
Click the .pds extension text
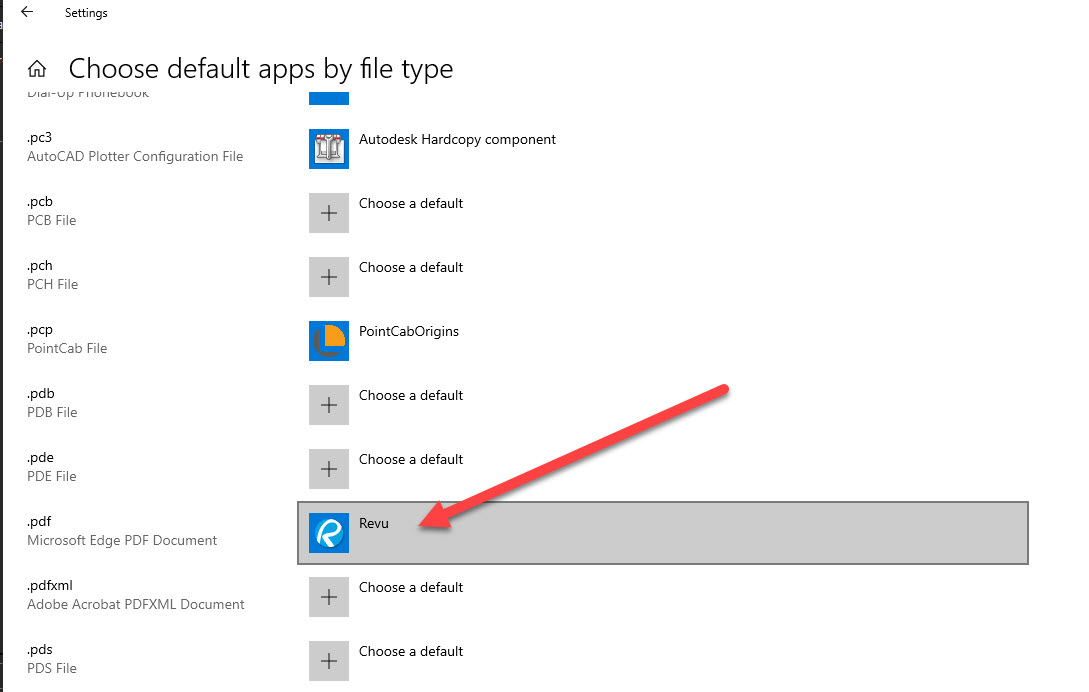[x=40, y=650]
